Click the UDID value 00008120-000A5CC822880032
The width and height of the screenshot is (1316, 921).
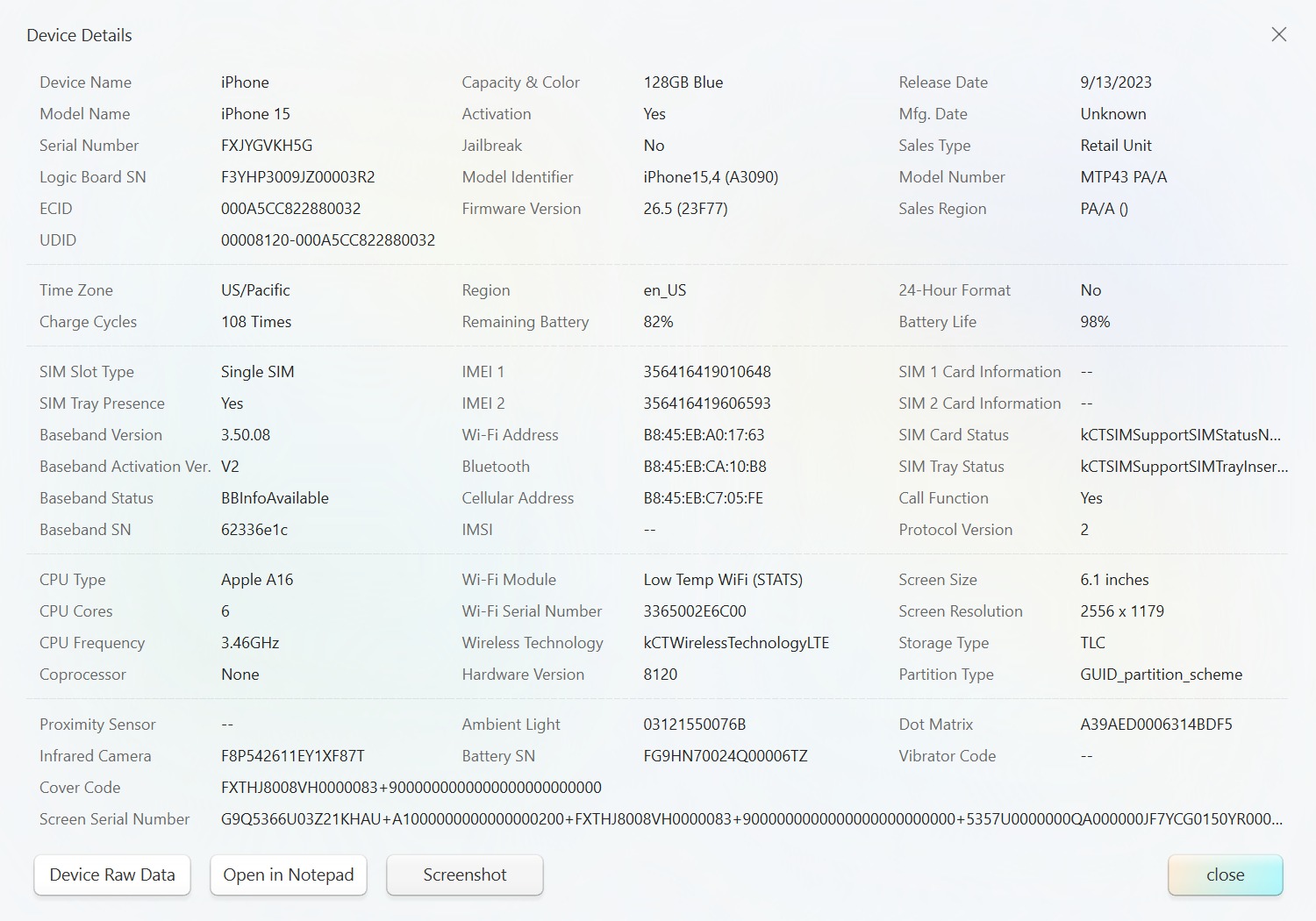pos(328,240)
